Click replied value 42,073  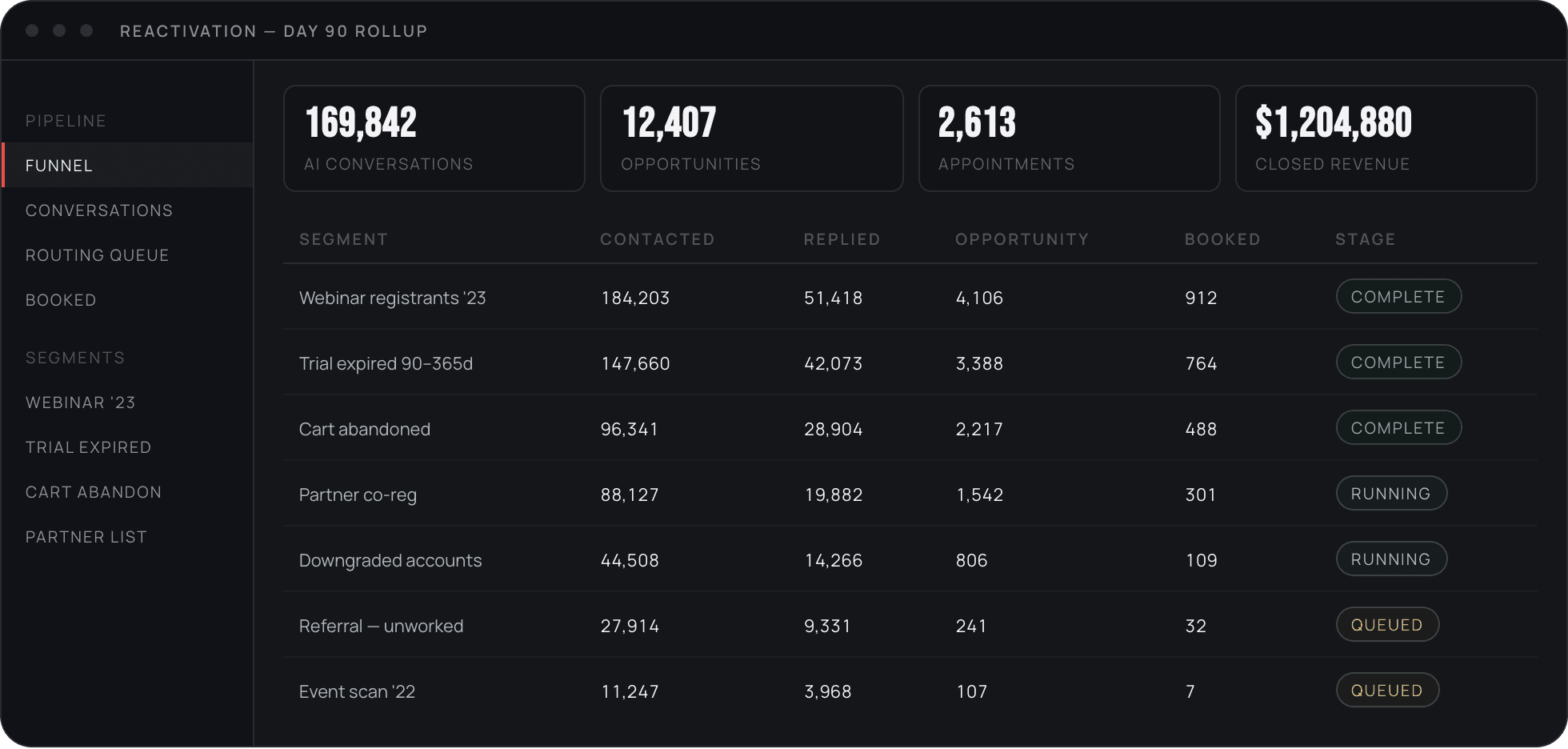coord(834,363)
